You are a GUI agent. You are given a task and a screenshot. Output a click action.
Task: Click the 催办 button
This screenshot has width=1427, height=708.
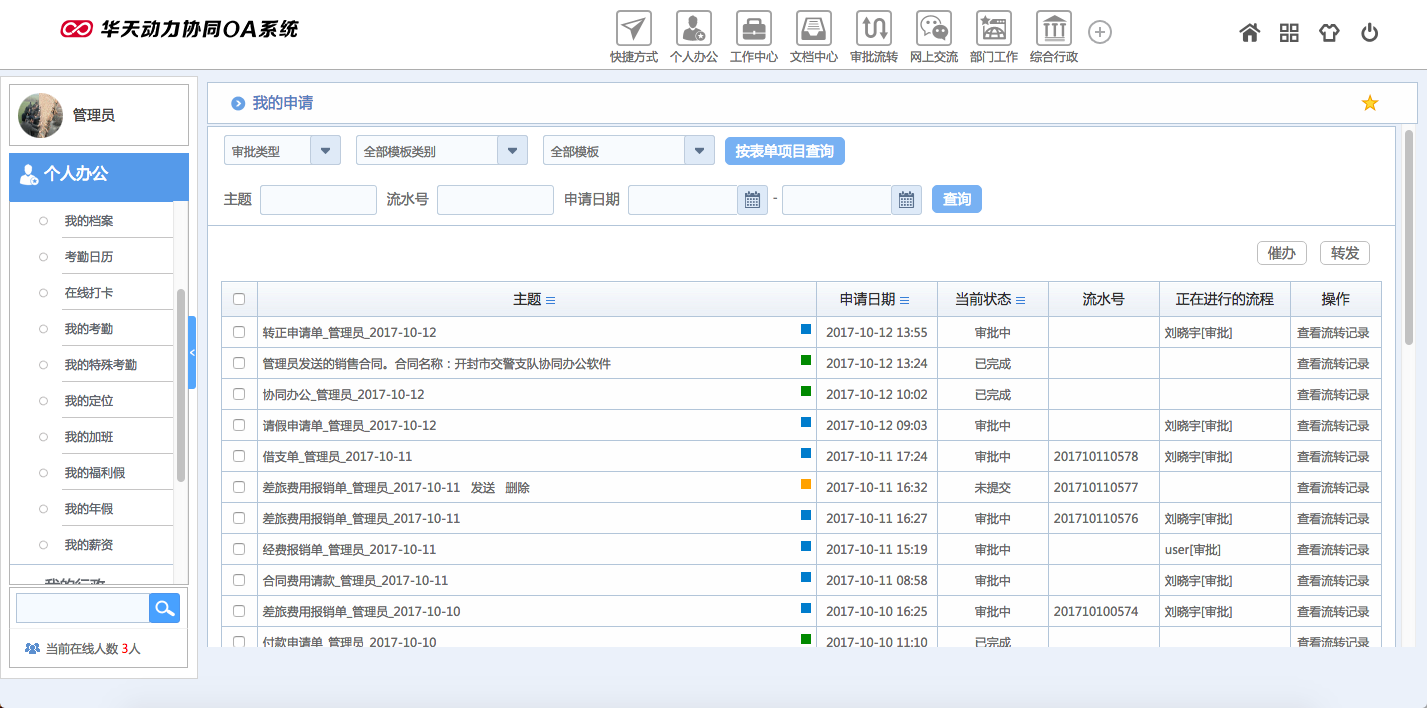1281,253
